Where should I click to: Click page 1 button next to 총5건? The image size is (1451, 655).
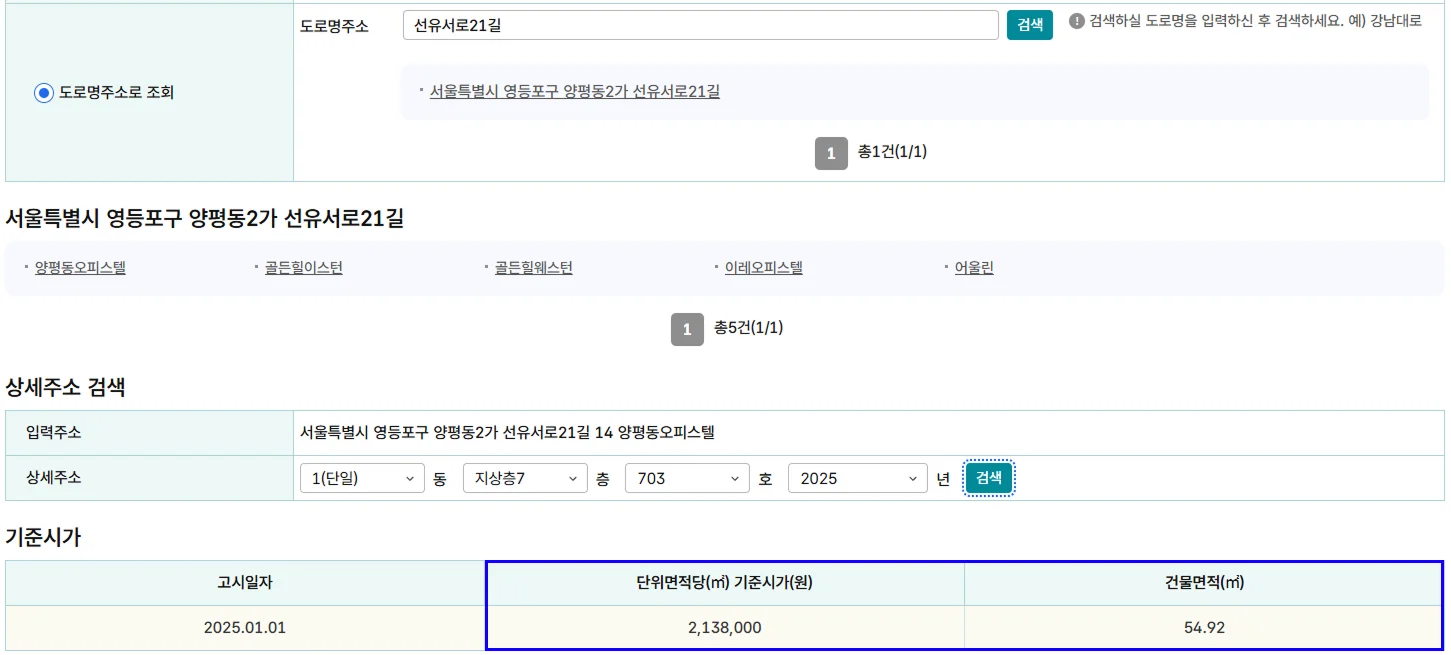[687, 329]
